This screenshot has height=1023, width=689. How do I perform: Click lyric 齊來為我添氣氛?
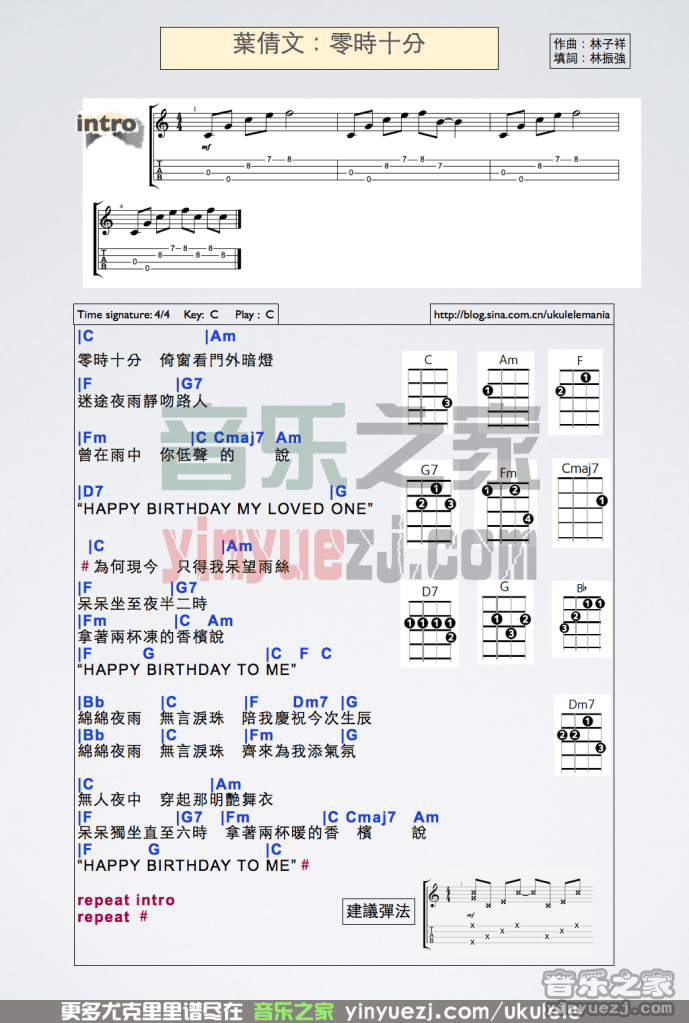pyautogui.click(x=298, y=751)
